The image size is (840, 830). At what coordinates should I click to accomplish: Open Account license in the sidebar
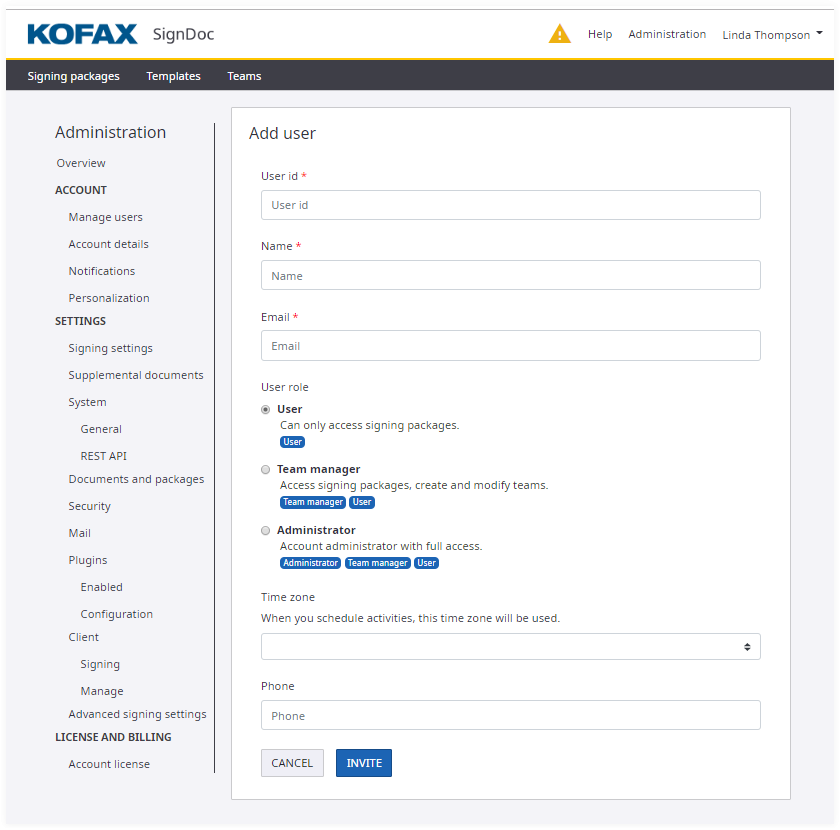click(109, 764)
